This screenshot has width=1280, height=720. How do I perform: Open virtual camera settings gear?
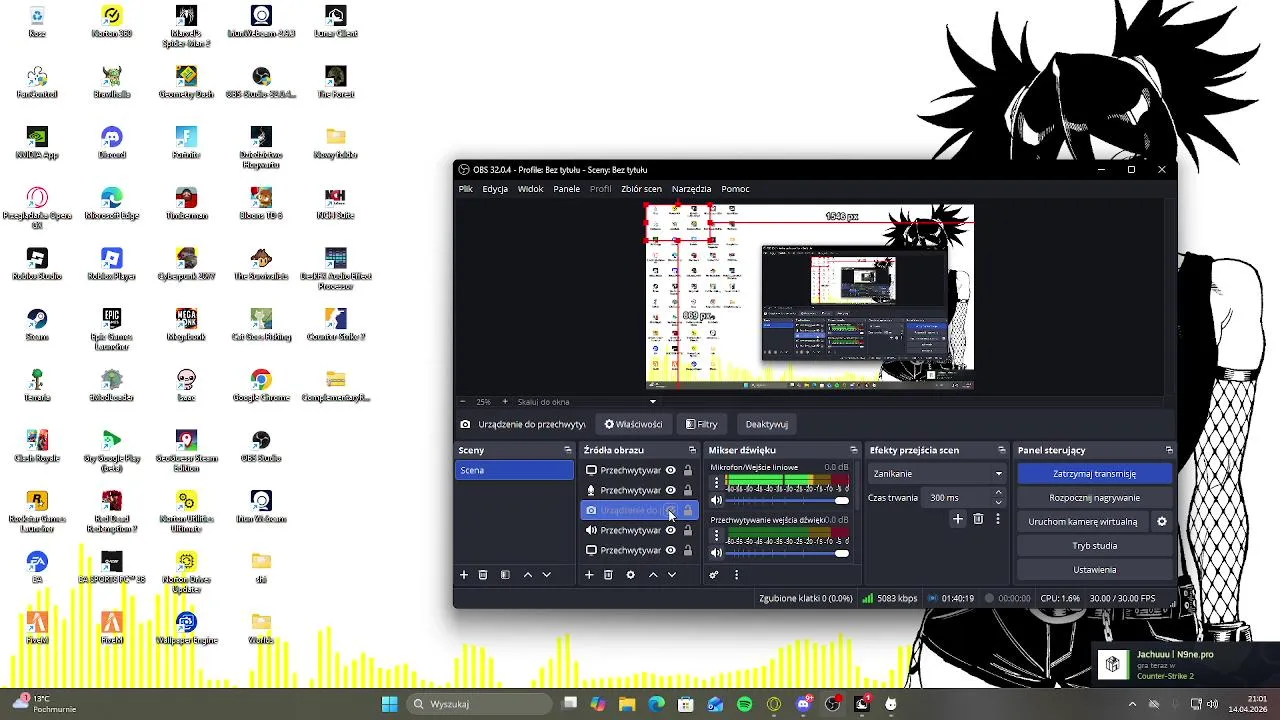(1162, 522)
